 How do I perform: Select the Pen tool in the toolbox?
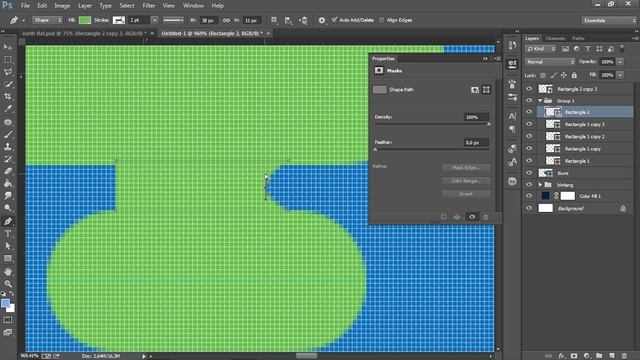click(x=8, y=221)
